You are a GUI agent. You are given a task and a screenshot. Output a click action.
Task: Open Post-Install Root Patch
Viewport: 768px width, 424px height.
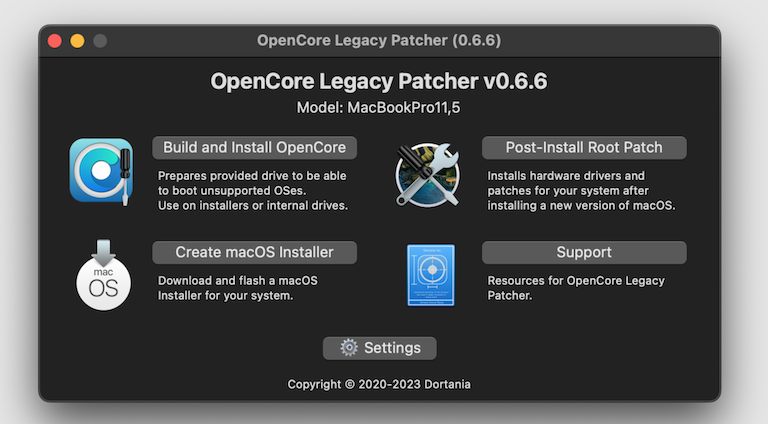584,148
